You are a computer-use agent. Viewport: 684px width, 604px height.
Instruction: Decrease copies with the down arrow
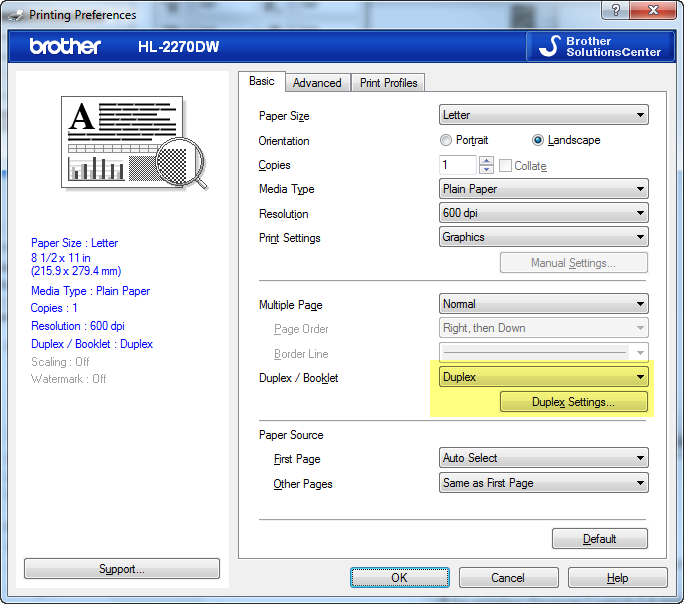[x=487, y=170]
